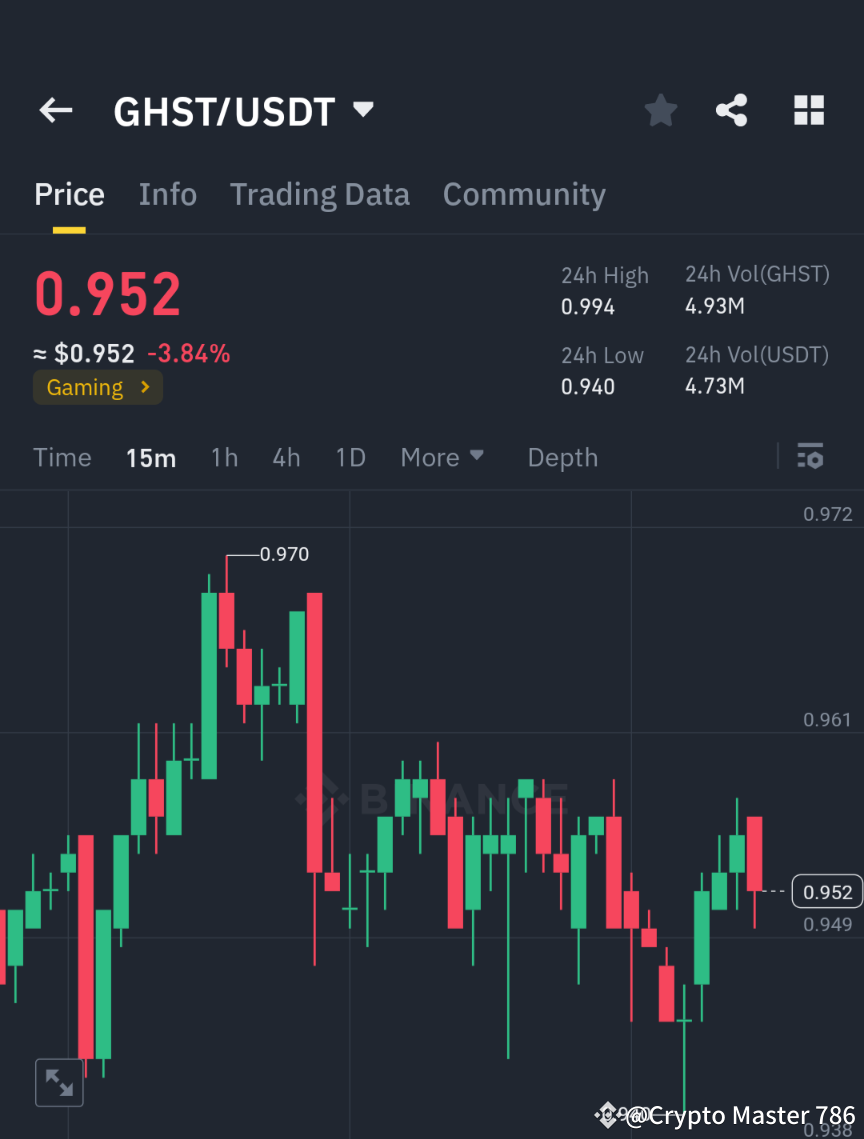
Task: Switch chart to 1h interval
Action: coord(224,457)
